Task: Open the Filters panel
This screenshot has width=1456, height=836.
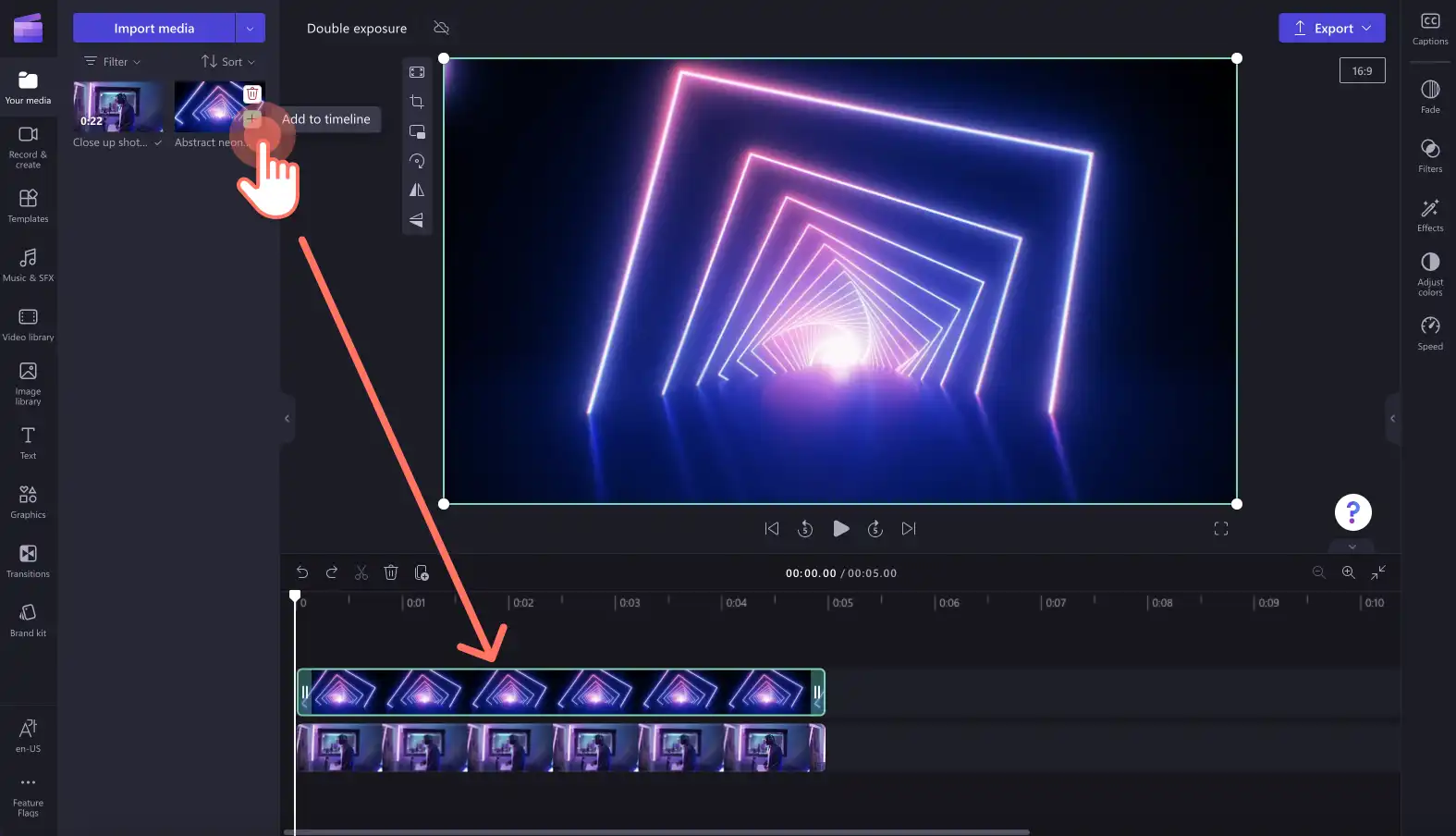Action: click(x=1430, y=155)
